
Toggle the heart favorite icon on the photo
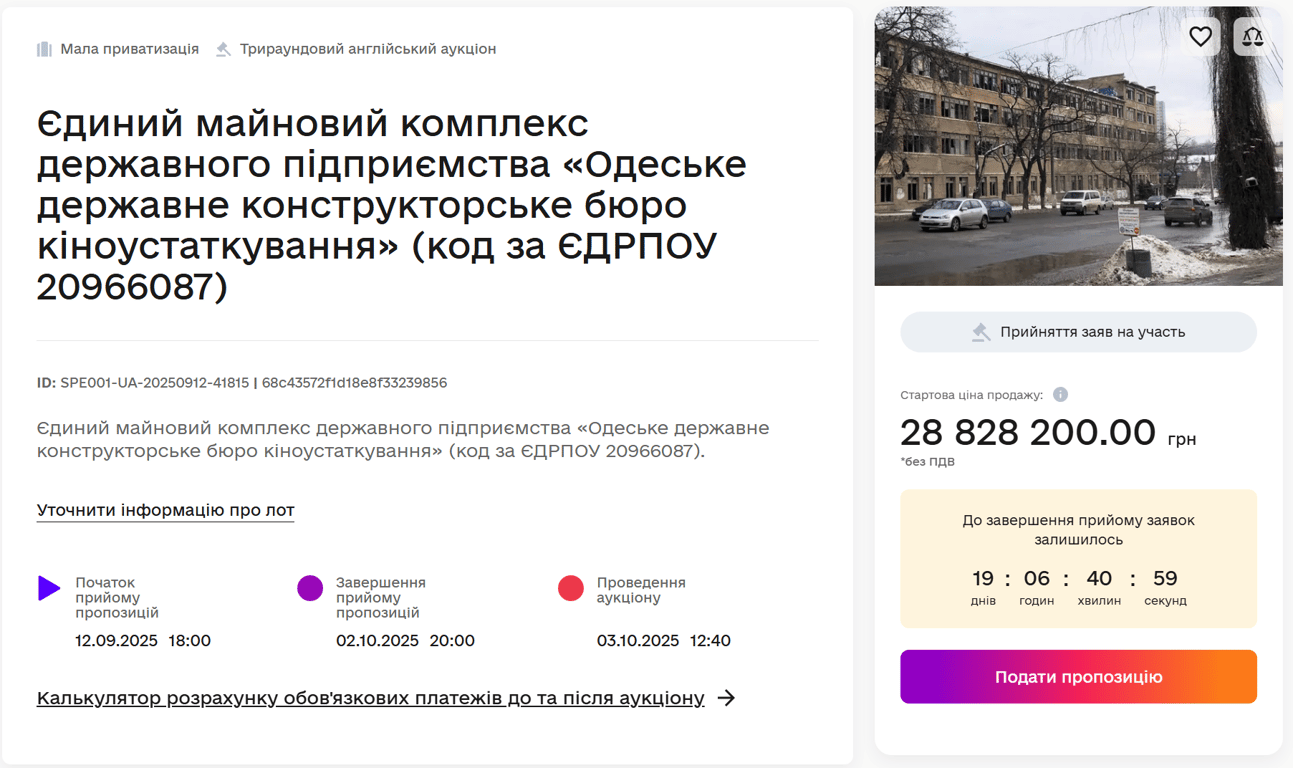(1201, 35)
